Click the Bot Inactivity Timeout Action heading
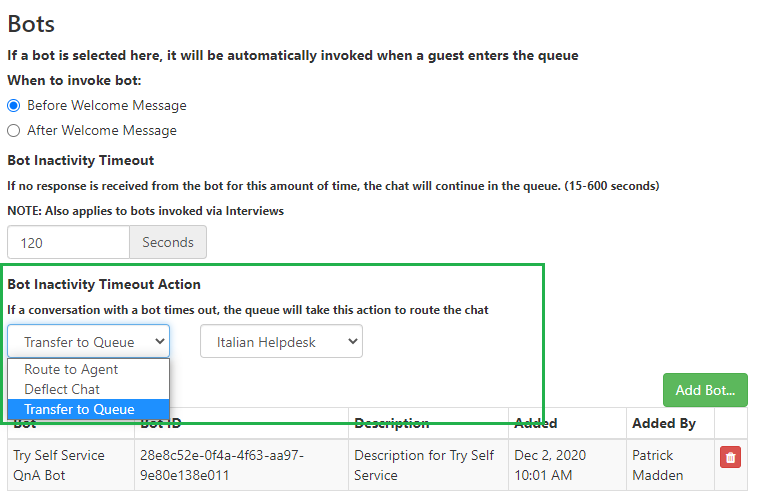The width and height of the screenshot is (757, 499). 104,284
